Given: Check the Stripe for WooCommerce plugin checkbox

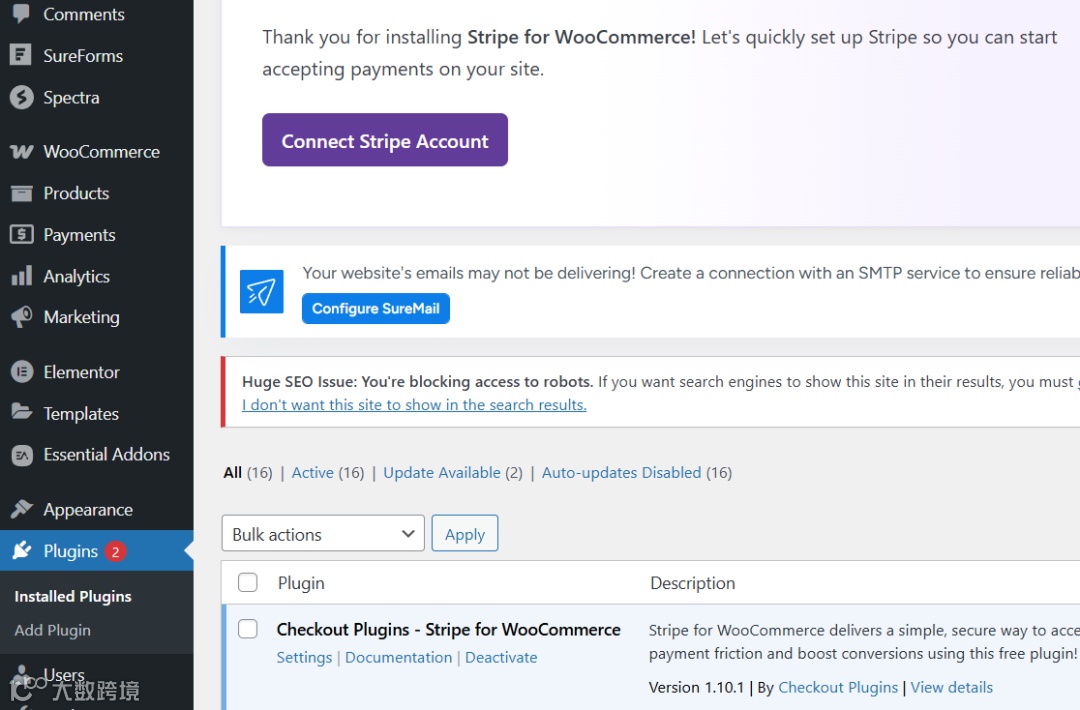Looking at the screenshot, I should 247,629.
